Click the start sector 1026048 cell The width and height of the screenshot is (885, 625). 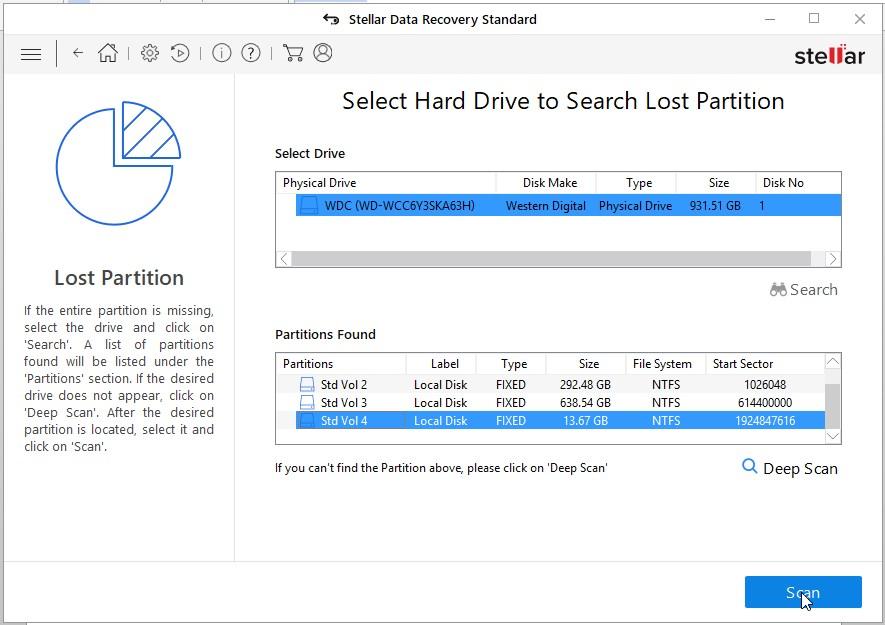click(x=765, y=385)
